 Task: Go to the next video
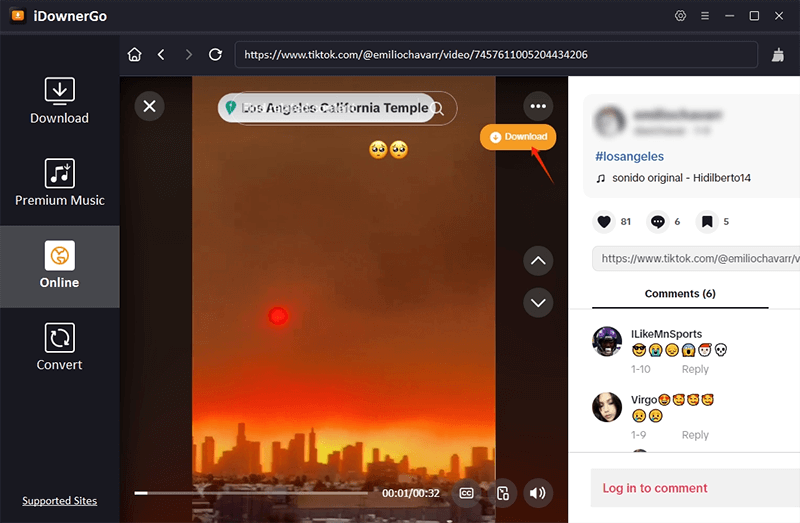click(538, 303)
